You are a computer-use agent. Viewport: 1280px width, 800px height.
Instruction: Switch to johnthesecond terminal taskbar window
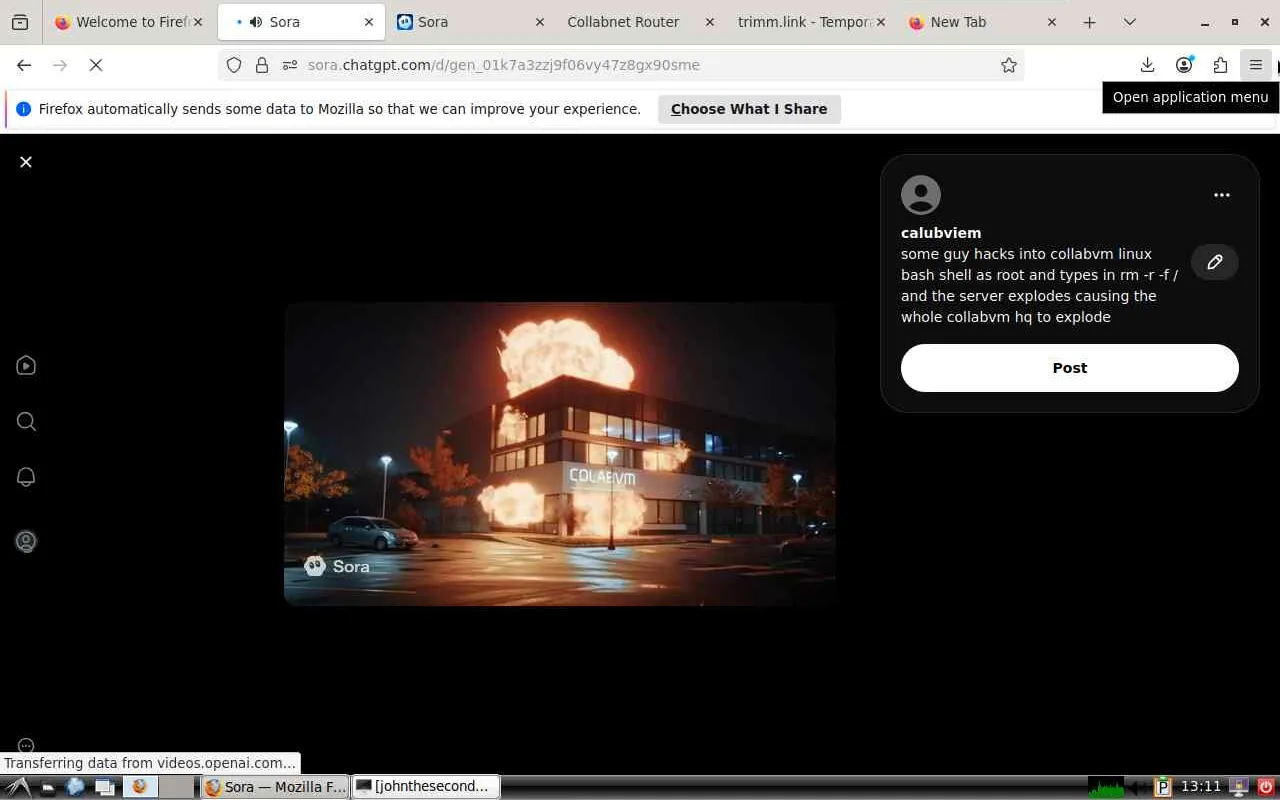426,787
